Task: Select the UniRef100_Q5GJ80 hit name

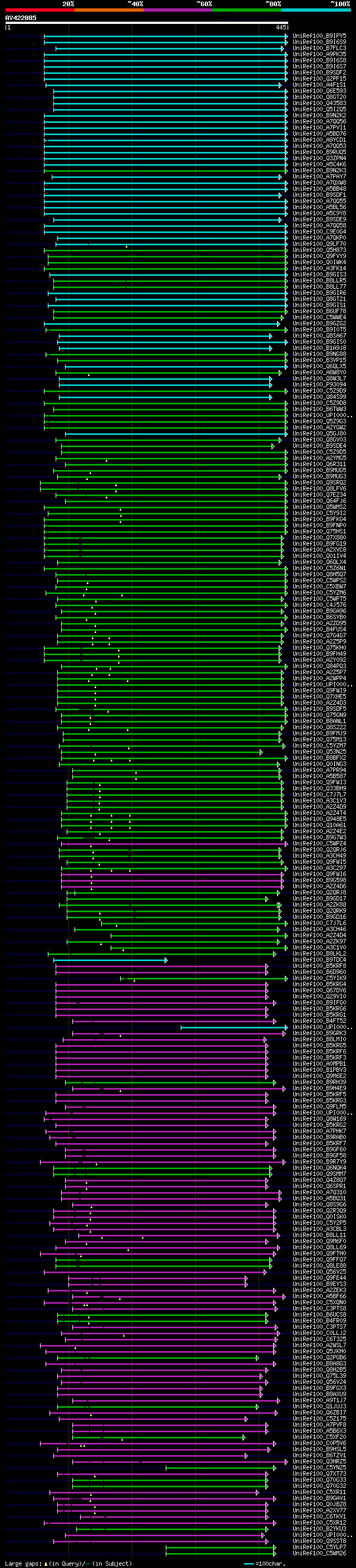Action: 319,433
